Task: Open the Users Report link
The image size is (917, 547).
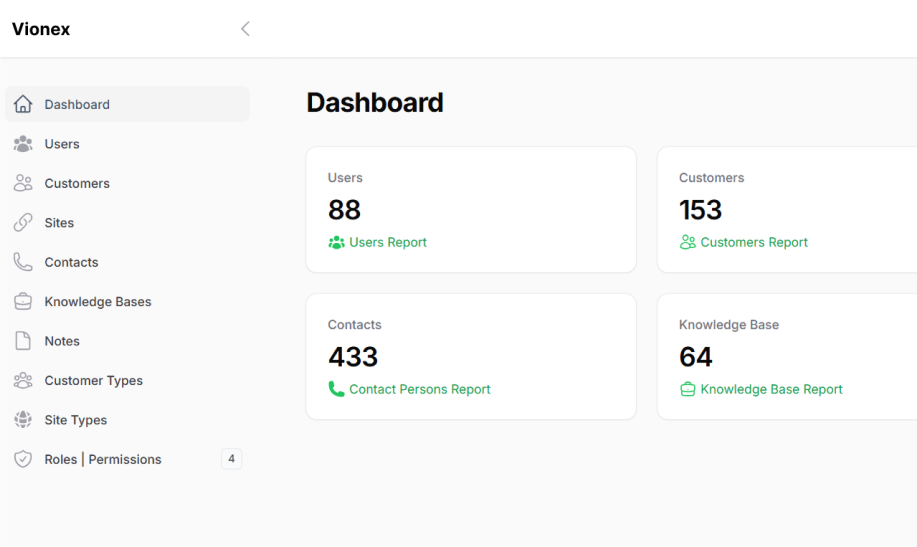Action: pyautogui.click(x=387, y=242)
